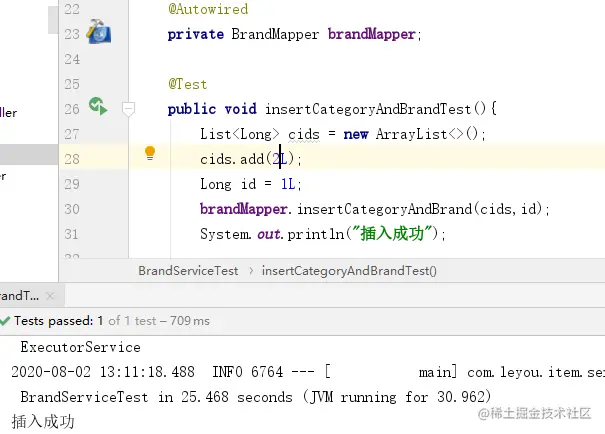Click the insertCategoryAndBrandTest() breadcrumb
Viewport: 605px width, 434px height.
(349, 271)
